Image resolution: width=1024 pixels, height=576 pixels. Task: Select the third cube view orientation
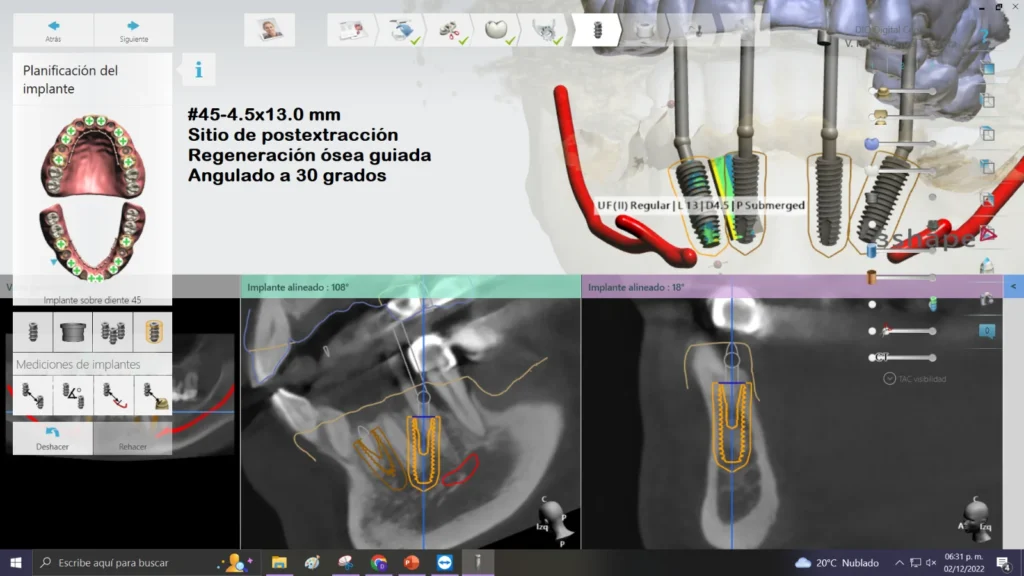(987, 134)
